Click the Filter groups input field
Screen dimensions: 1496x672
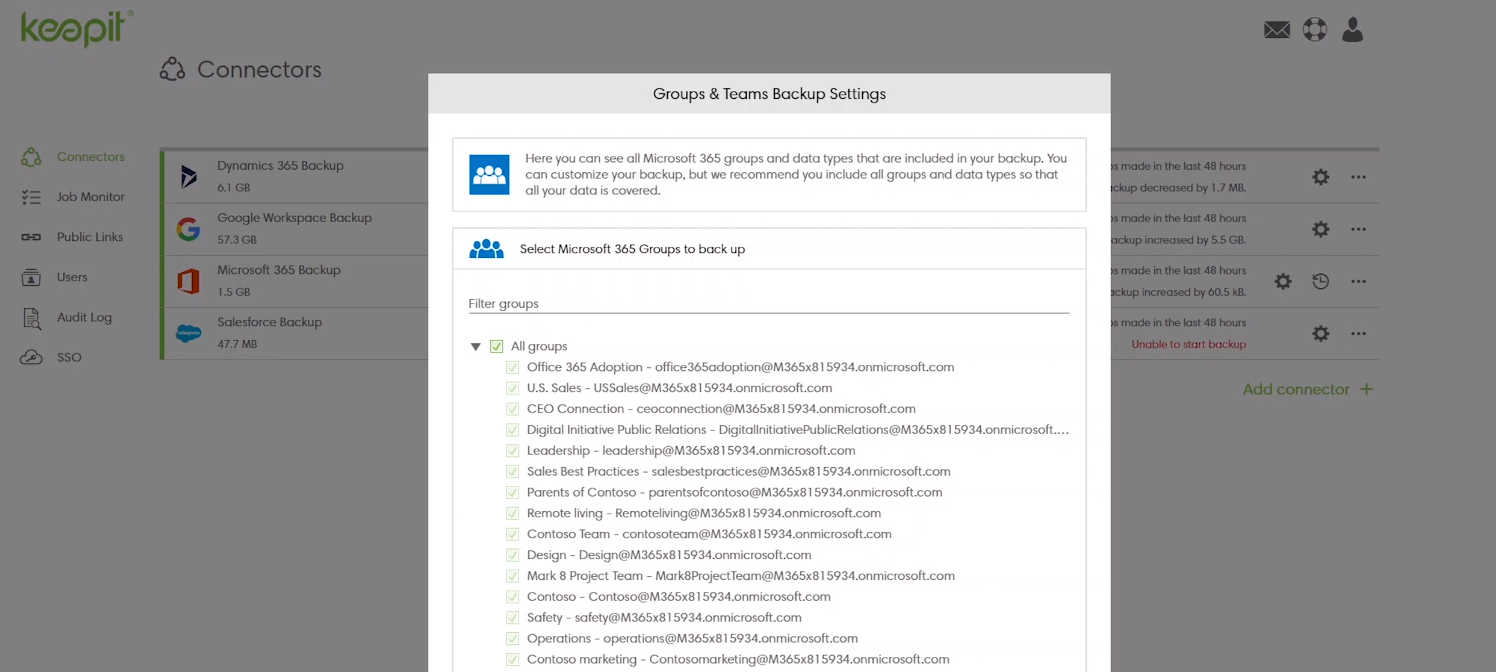768,303
